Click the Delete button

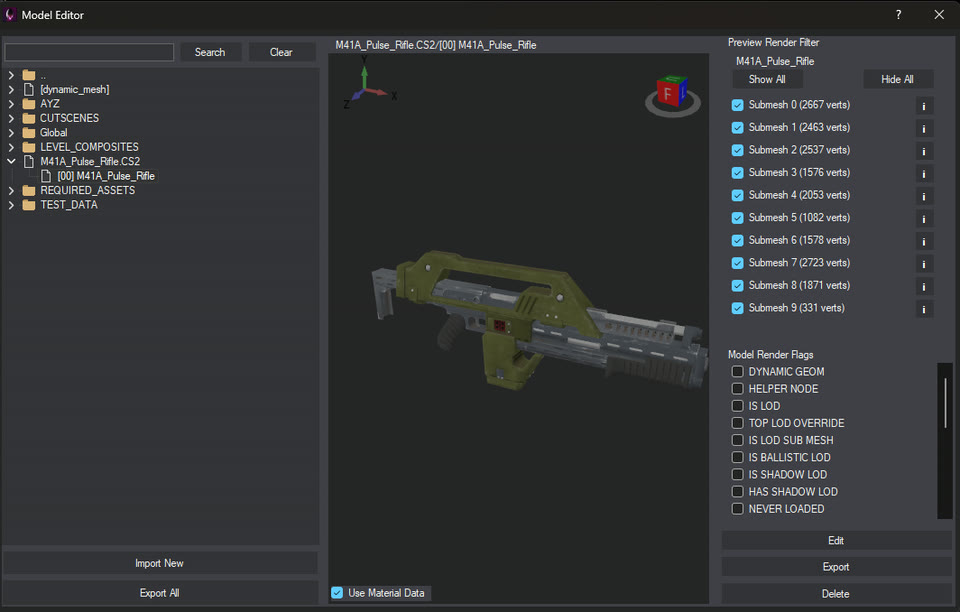pos(836,594)
